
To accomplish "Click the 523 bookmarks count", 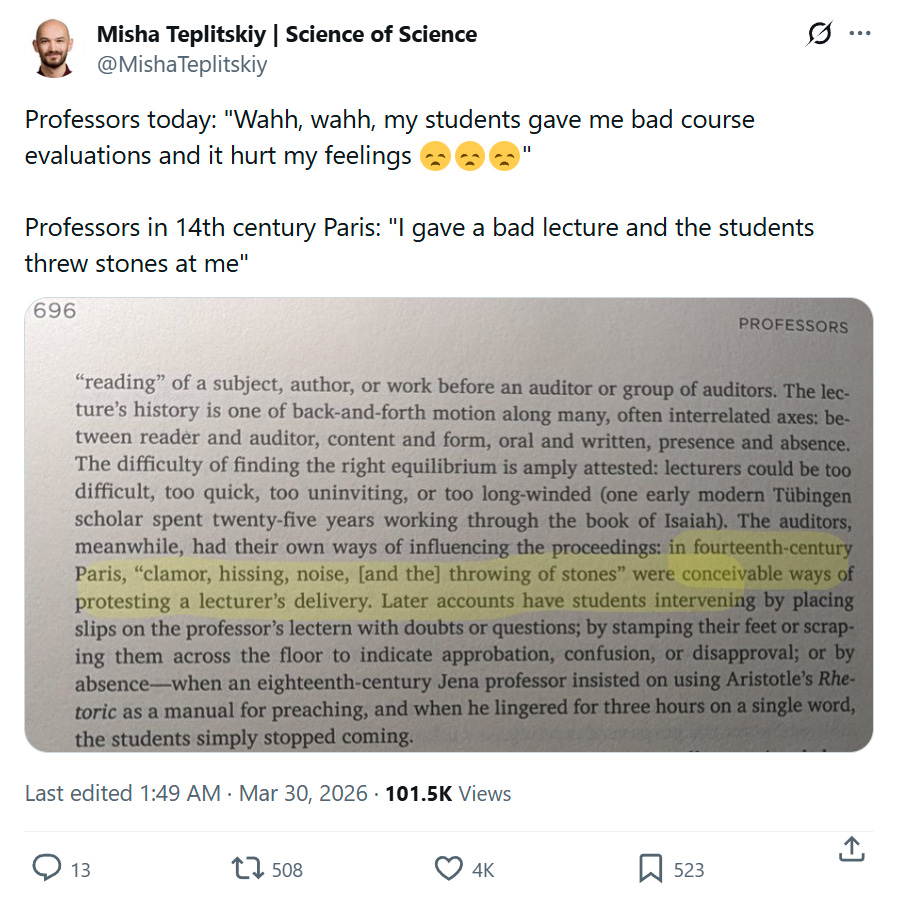I will pos(688,870).
